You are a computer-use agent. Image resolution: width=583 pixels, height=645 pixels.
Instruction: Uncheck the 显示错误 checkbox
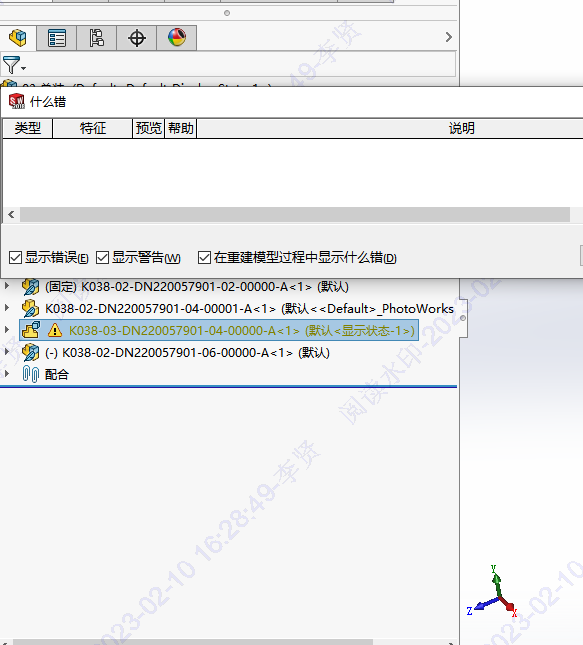click(x=15, y=258)
